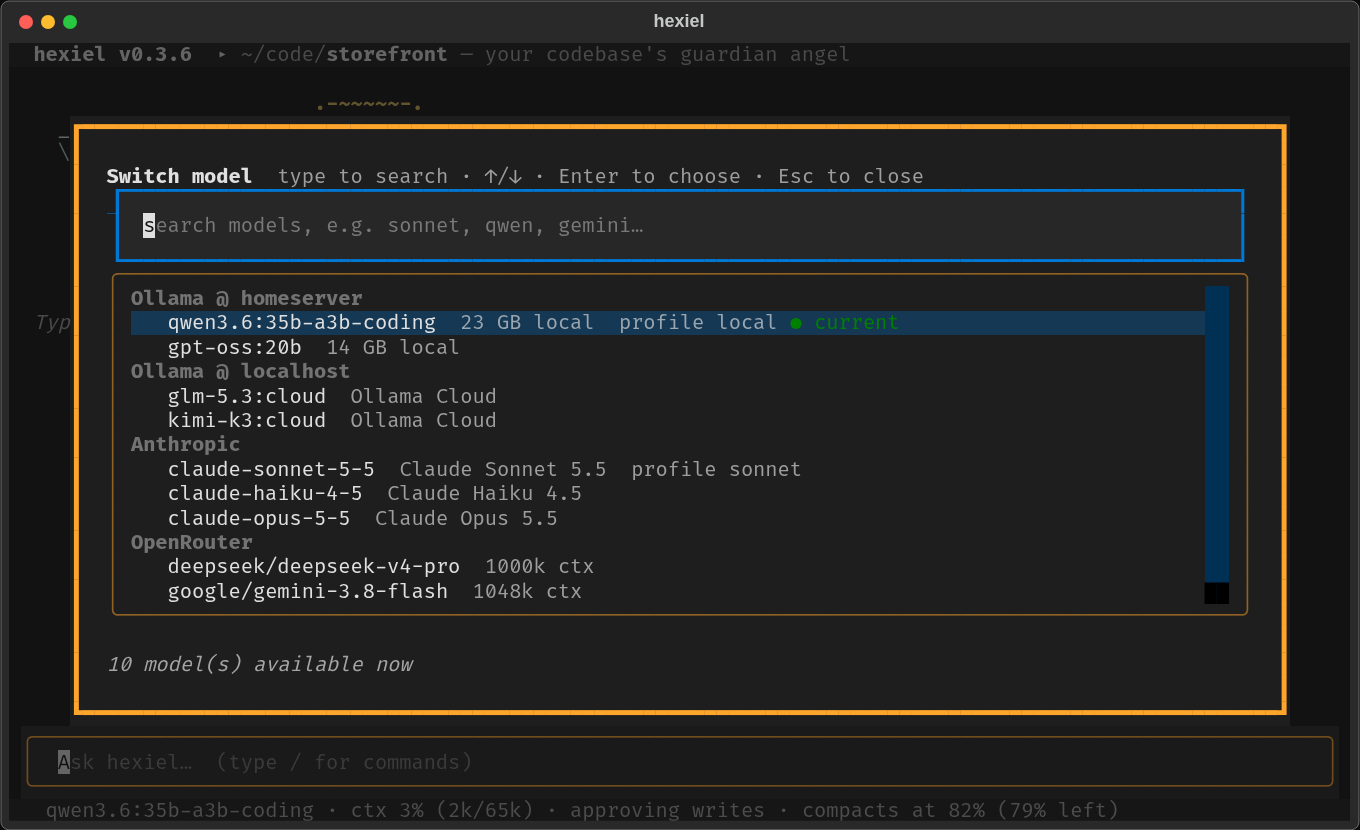Click the Anthropic group header
Image resolution: width=1360 pixels, height=830 pixels.
(186, 444)
